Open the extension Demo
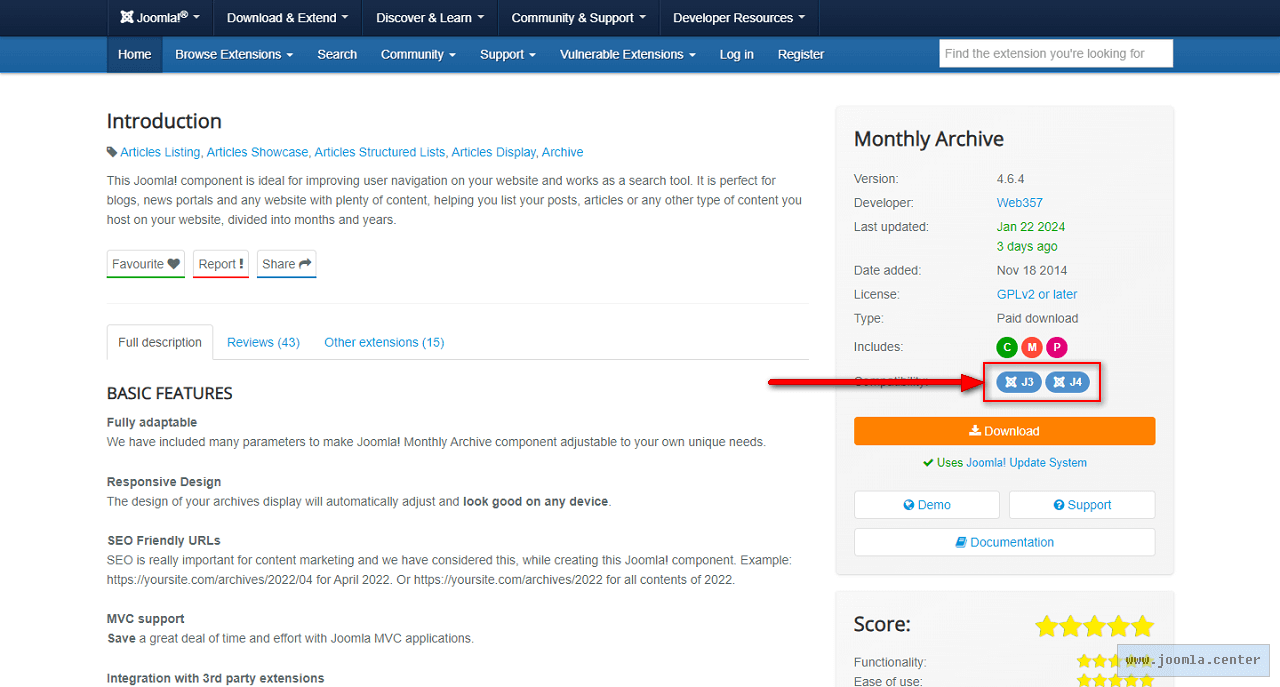 click(926, 505)
